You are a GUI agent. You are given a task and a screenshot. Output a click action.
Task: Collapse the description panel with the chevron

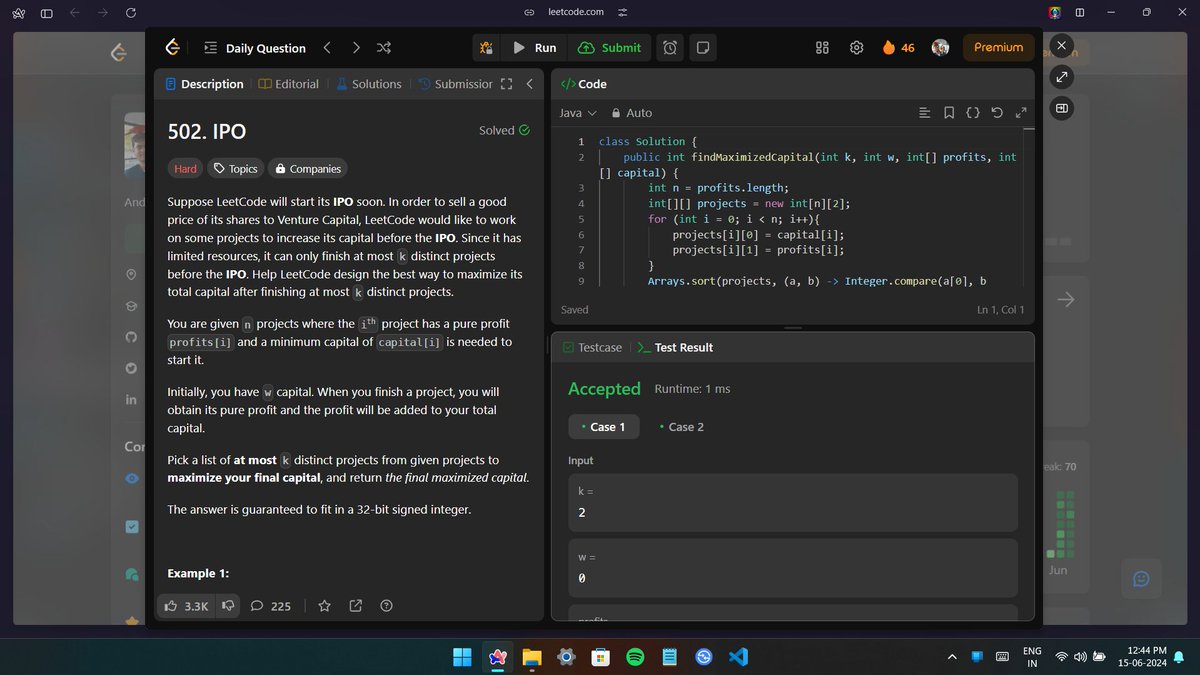530,84
